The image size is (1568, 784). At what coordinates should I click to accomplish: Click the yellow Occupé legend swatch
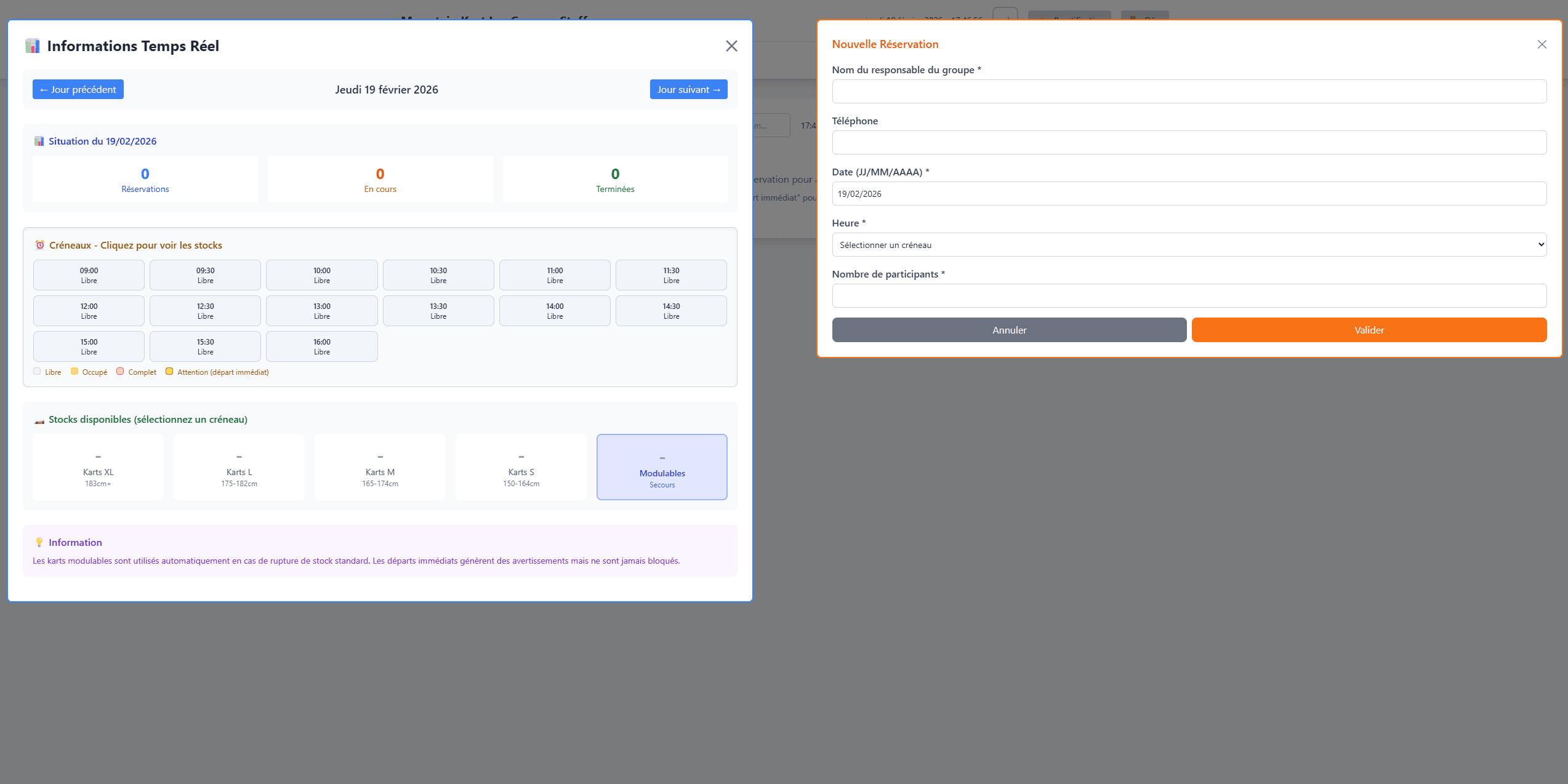[x=74, y=371]
